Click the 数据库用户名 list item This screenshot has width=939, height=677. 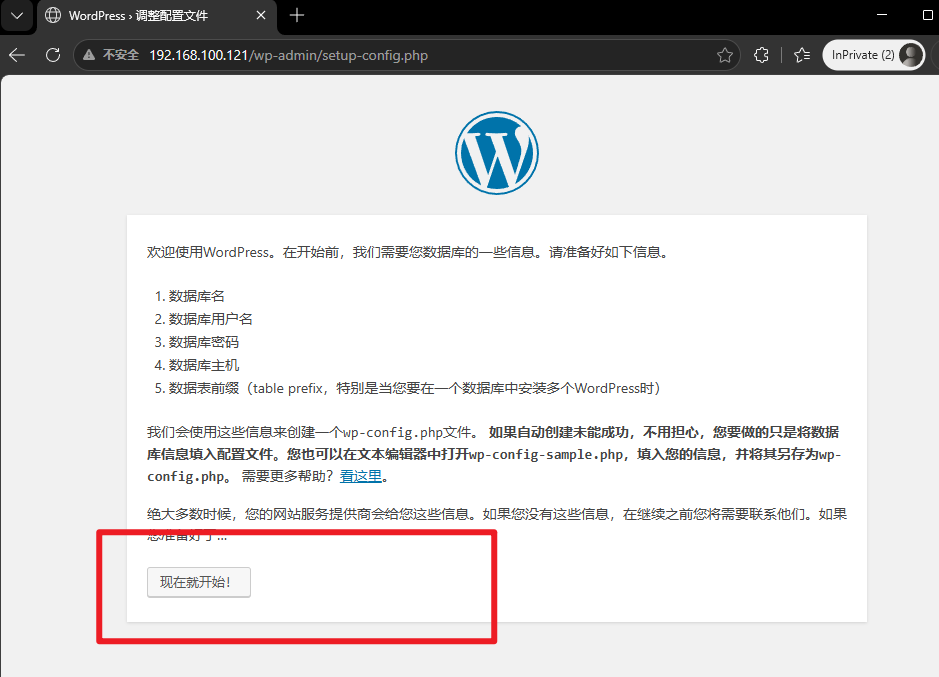[x=210, y=319]
